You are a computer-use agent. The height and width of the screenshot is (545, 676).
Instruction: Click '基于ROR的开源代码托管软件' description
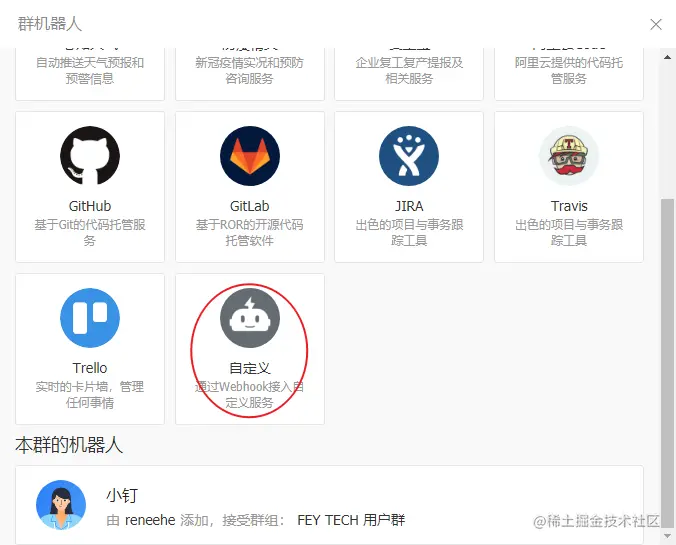250,232
